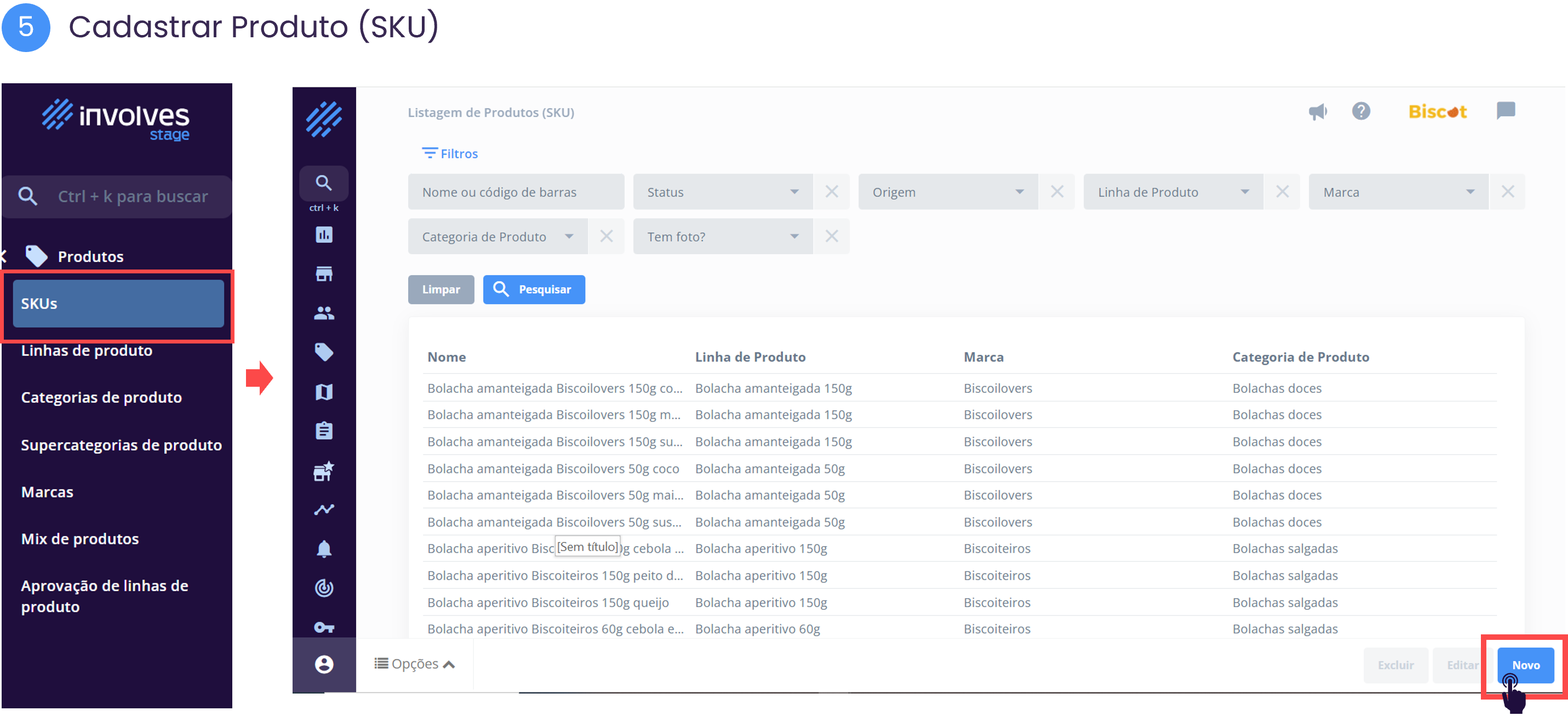Open the user profile avatar icon
Image resolution: width=1568 pixels, height=716 pixels.
click(324, 663)
